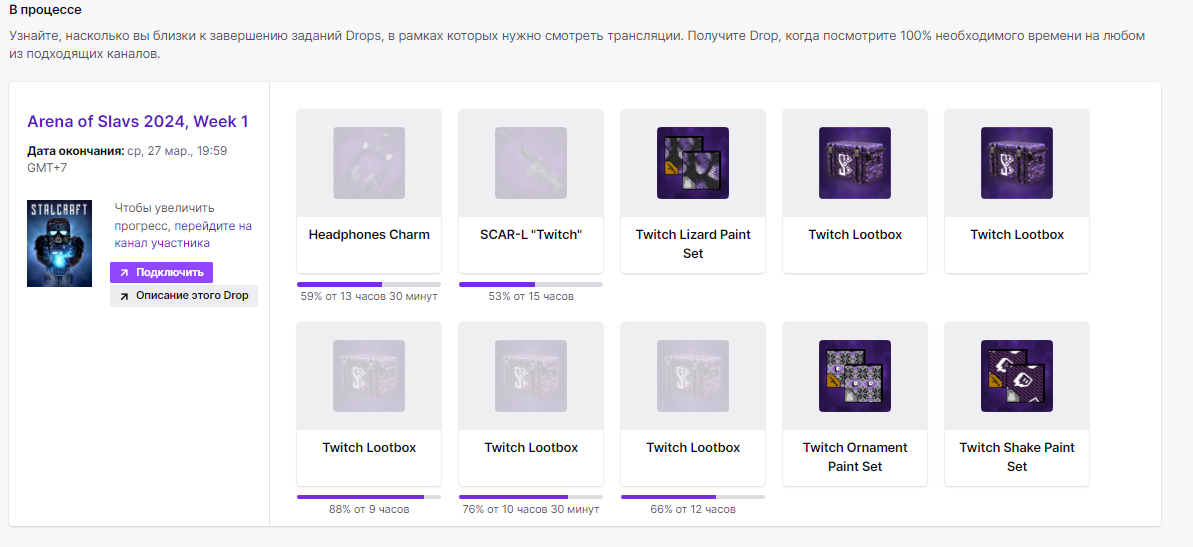Image resolution: width=1193 pixels, height=547 pixels.
Task: Open the Twitch Lizard Paint Set icon
Action: [693, 162]
